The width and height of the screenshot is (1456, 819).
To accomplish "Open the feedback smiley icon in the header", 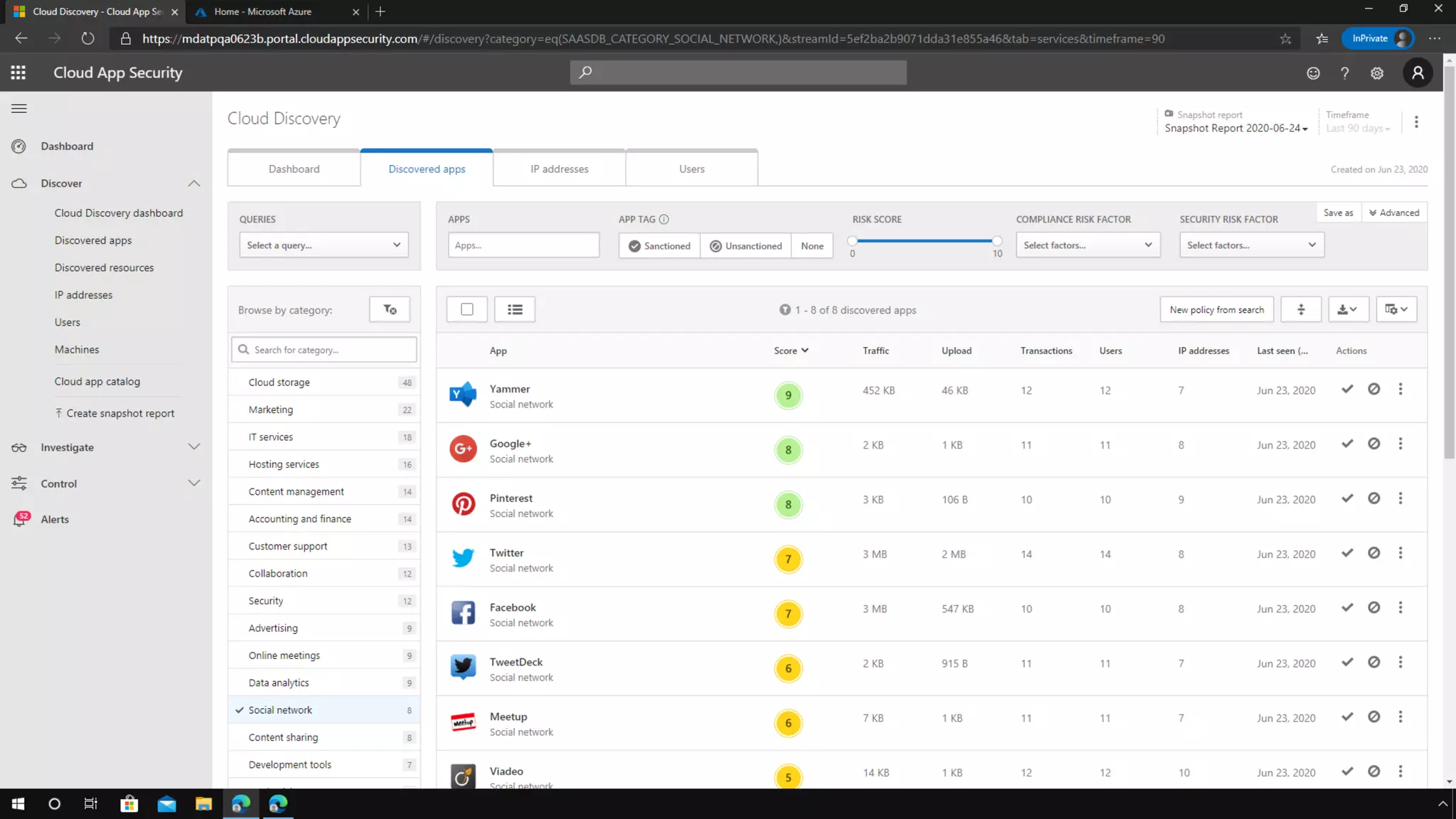I will click(1313, 73).
